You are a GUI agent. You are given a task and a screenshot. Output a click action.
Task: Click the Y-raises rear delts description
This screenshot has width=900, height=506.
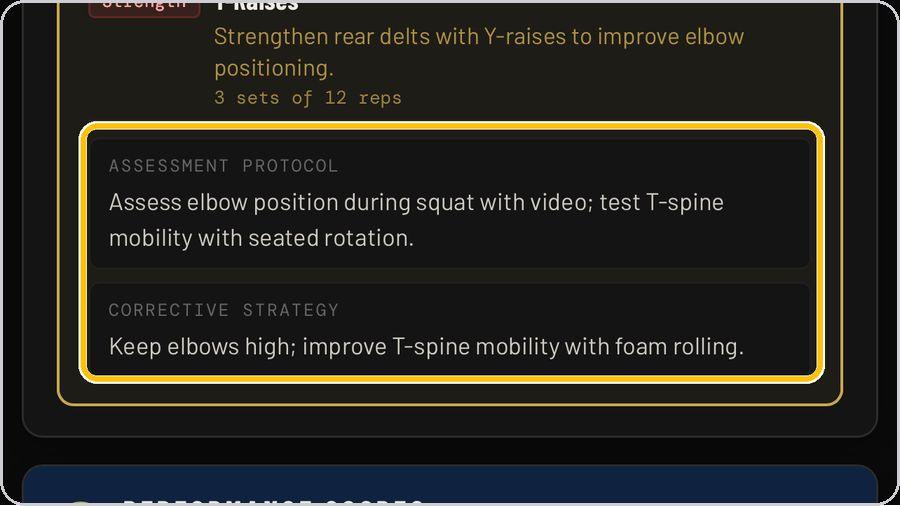479,52
